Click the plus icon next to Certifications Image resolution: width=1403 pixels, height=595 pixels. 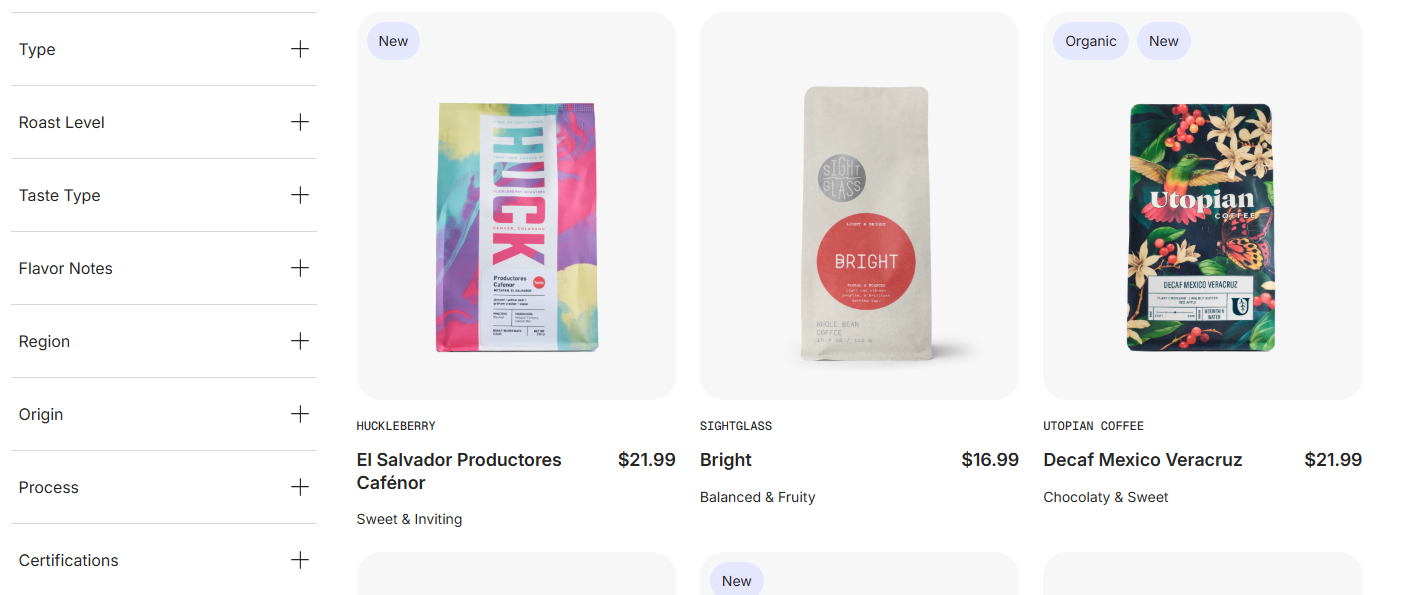coord(300,560)
